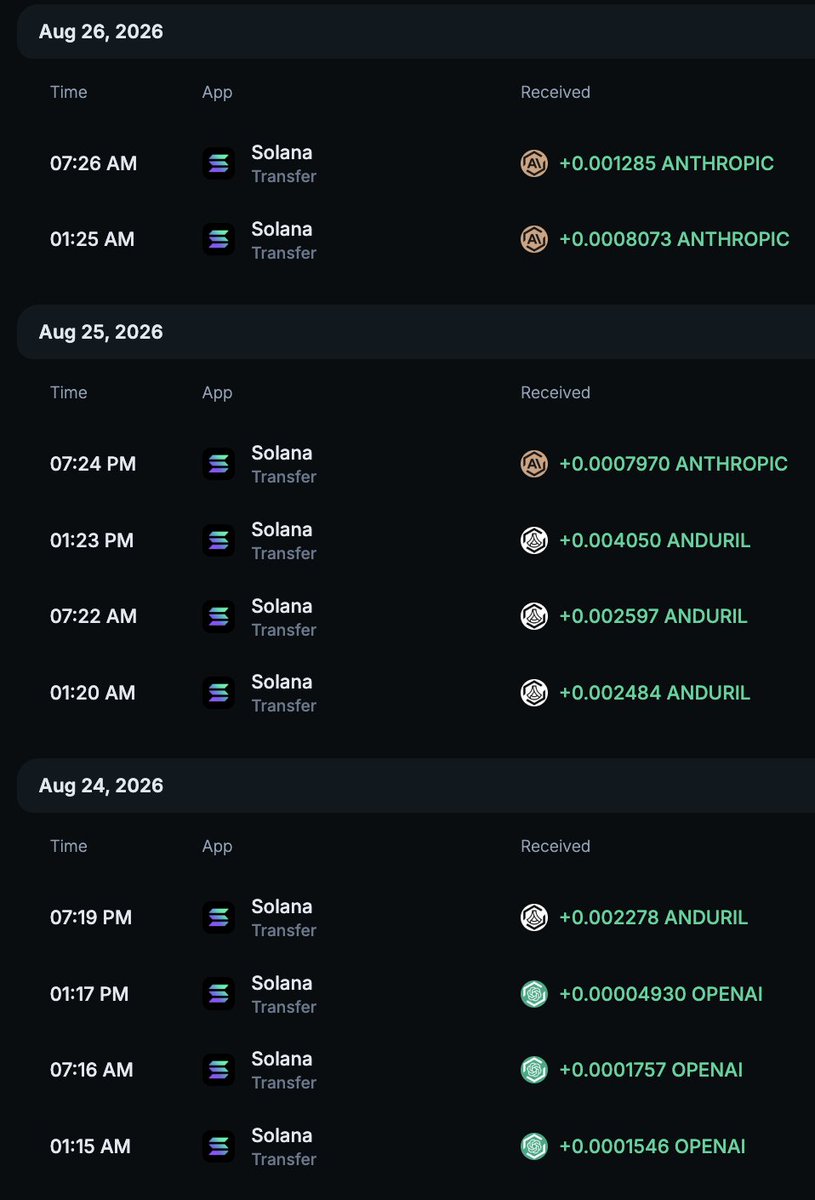Click Solana Transfer label in 01:23 PM row
The width and height of the screenshot is (815, 1200).
[x=283, y=541]
